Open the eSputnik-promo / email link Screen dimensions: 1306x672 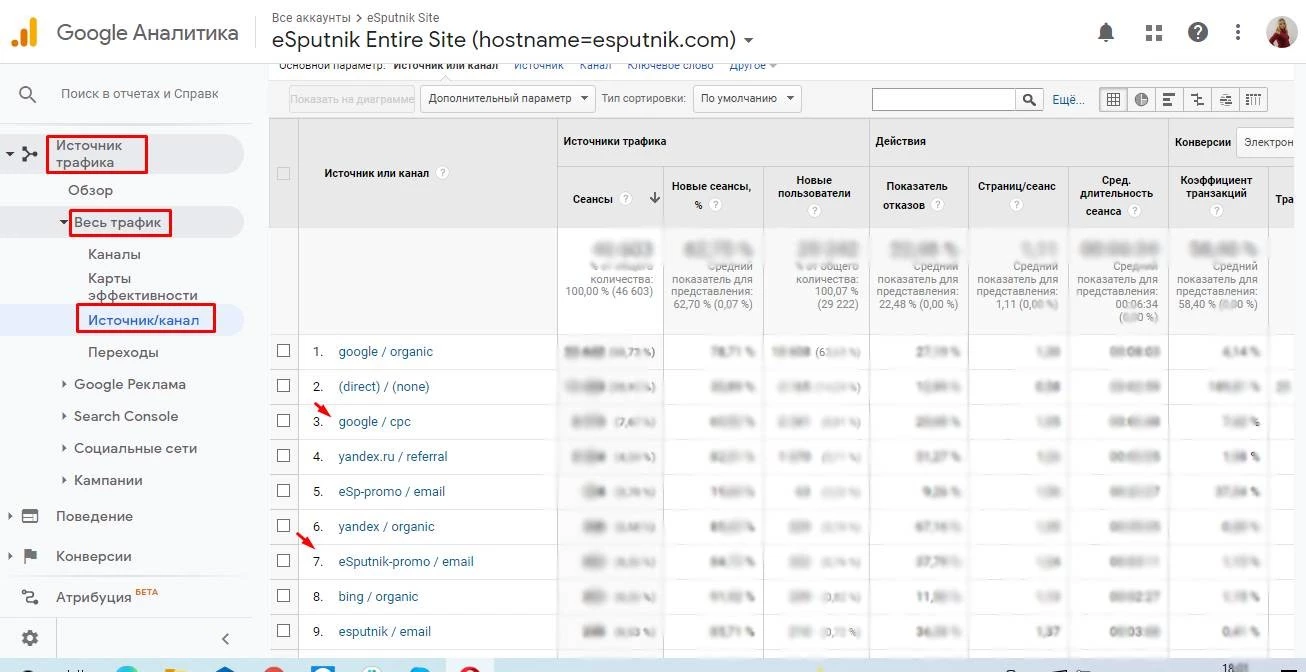click(x=406, y=561)
